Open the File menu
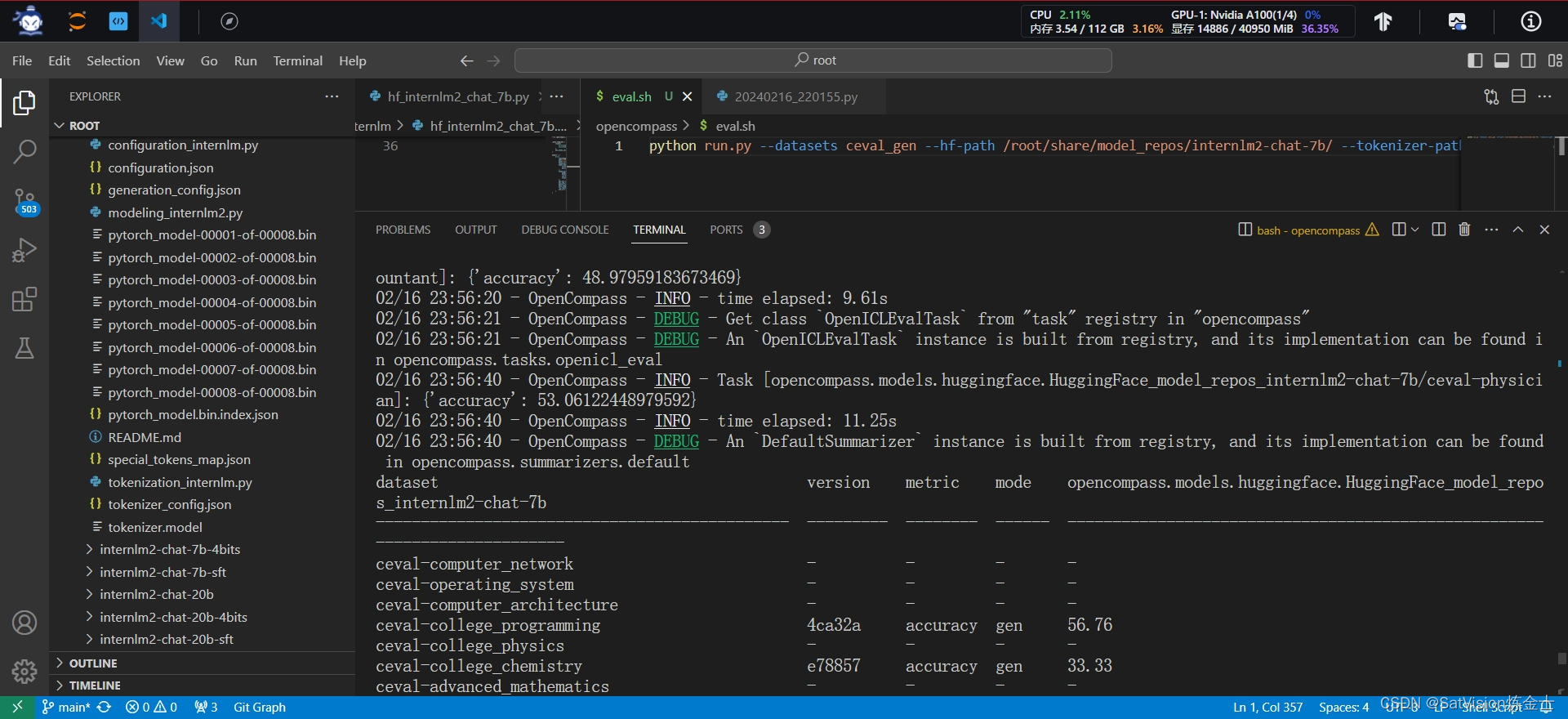1568x719 pixels. (22, 60)
